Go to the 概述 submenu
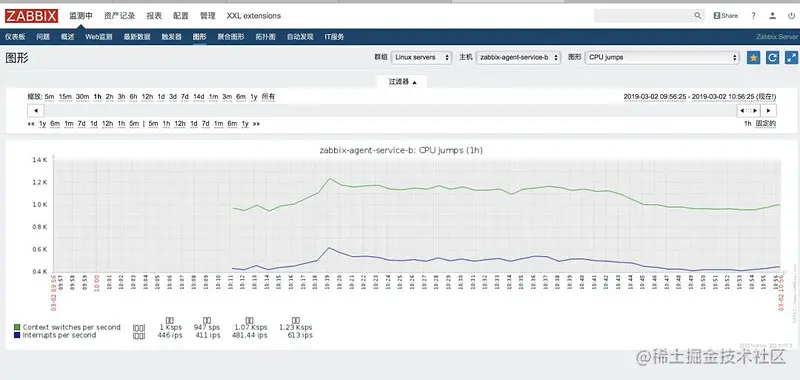The height and width of the screenshot is (380, 800). (67, 37)
